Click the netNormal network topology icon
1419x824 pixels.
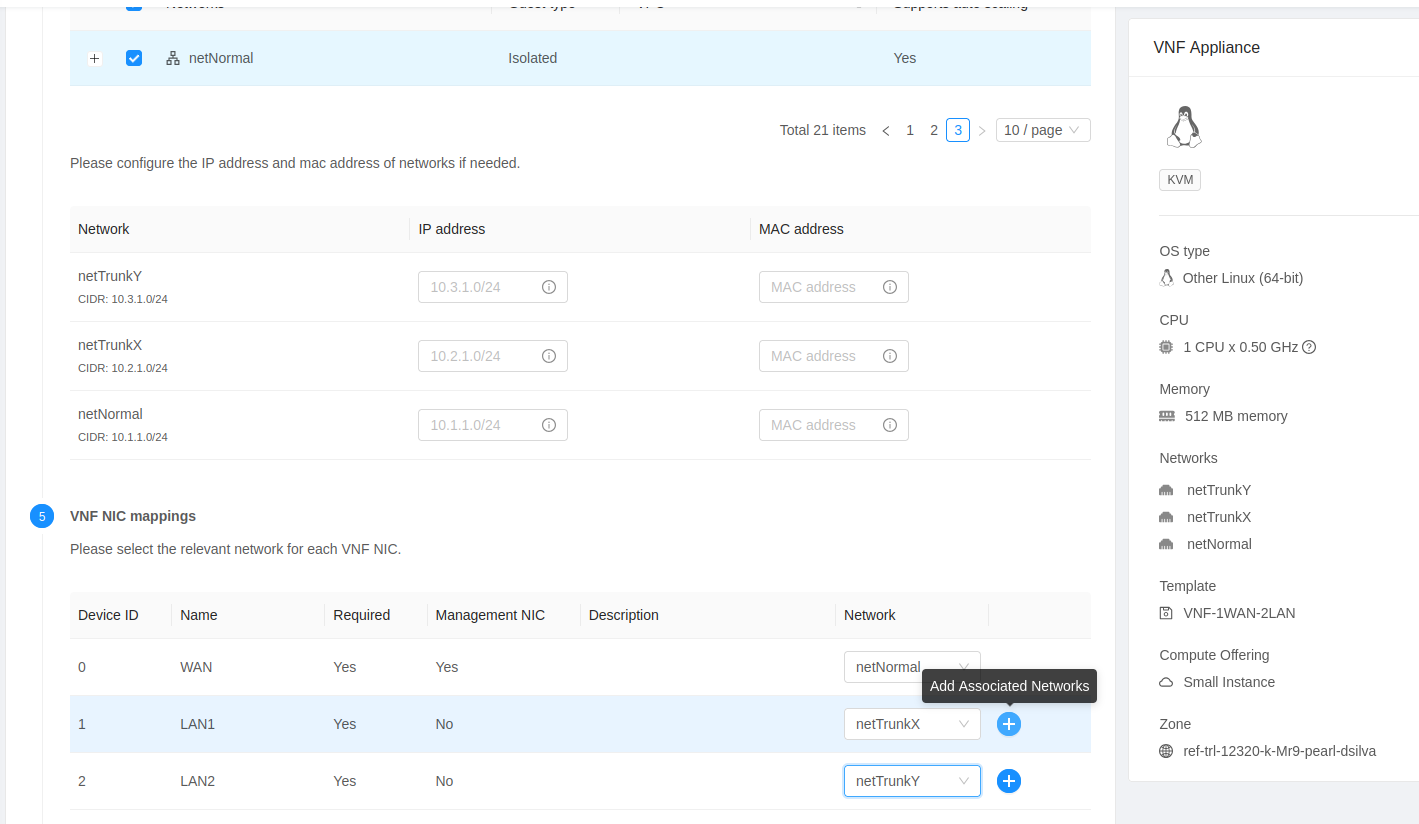[x=172, y=58]
